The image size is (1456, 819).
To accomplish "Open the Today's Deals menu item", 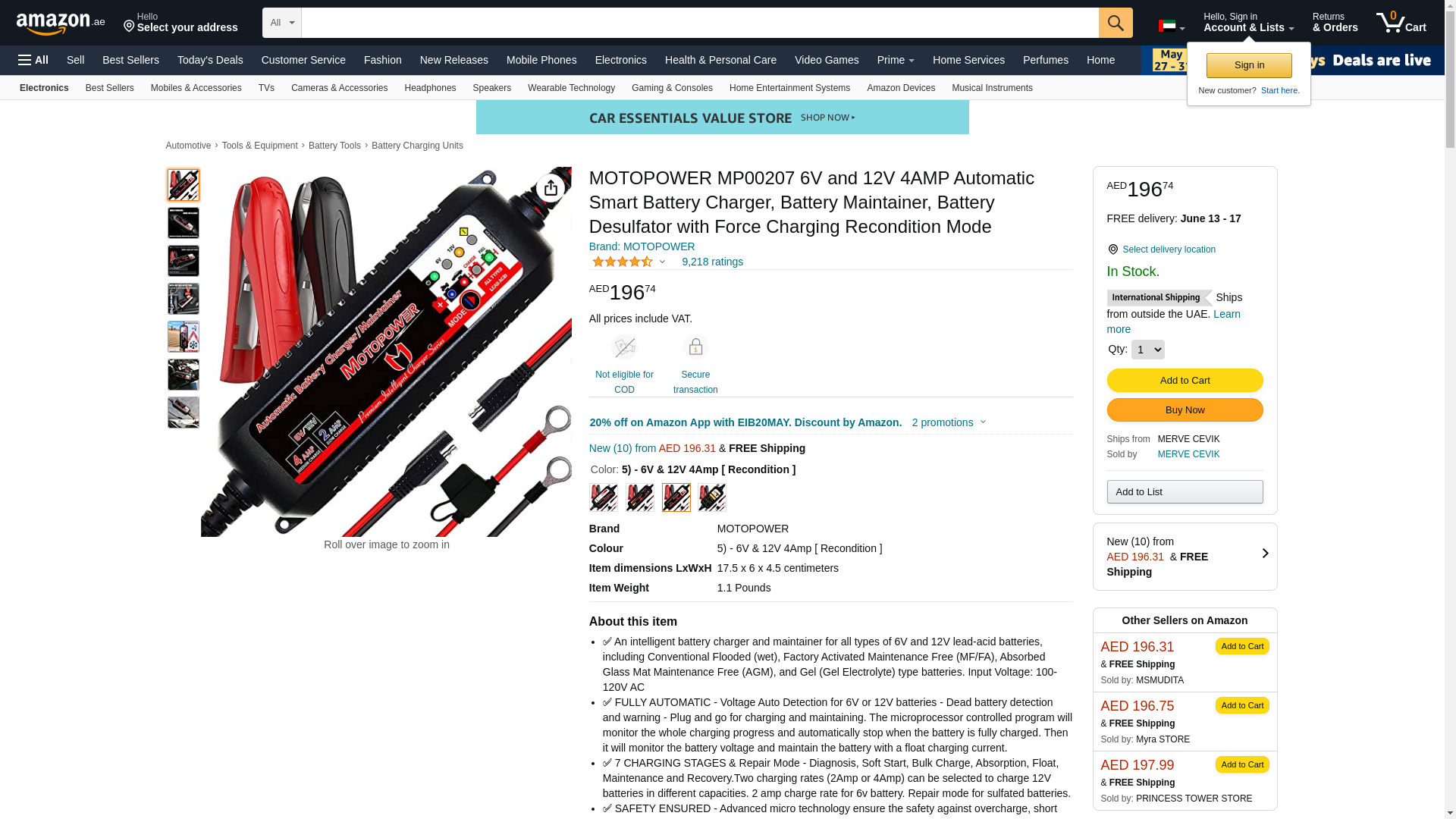I will [x=210, y=60].
